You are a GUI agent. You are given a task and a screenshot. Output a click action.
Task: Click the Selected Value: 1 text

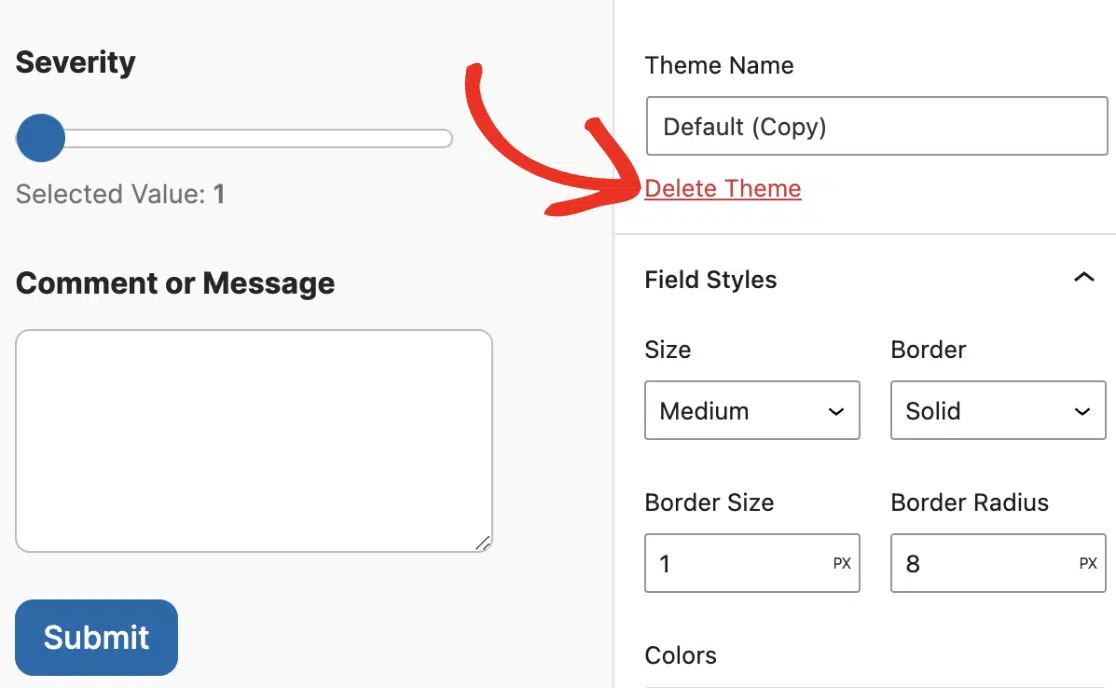tap(120, 194)
